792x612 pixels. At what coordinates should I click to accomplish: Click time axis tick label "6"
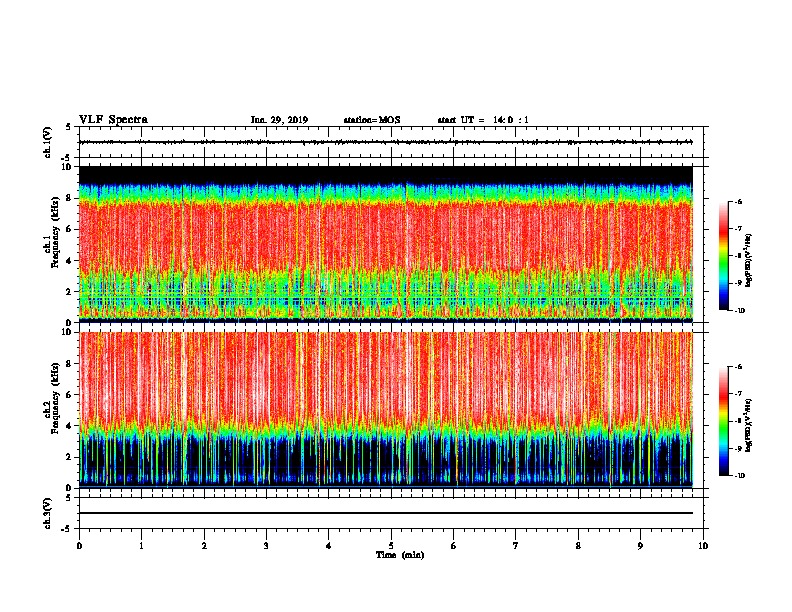coord(454,546)
